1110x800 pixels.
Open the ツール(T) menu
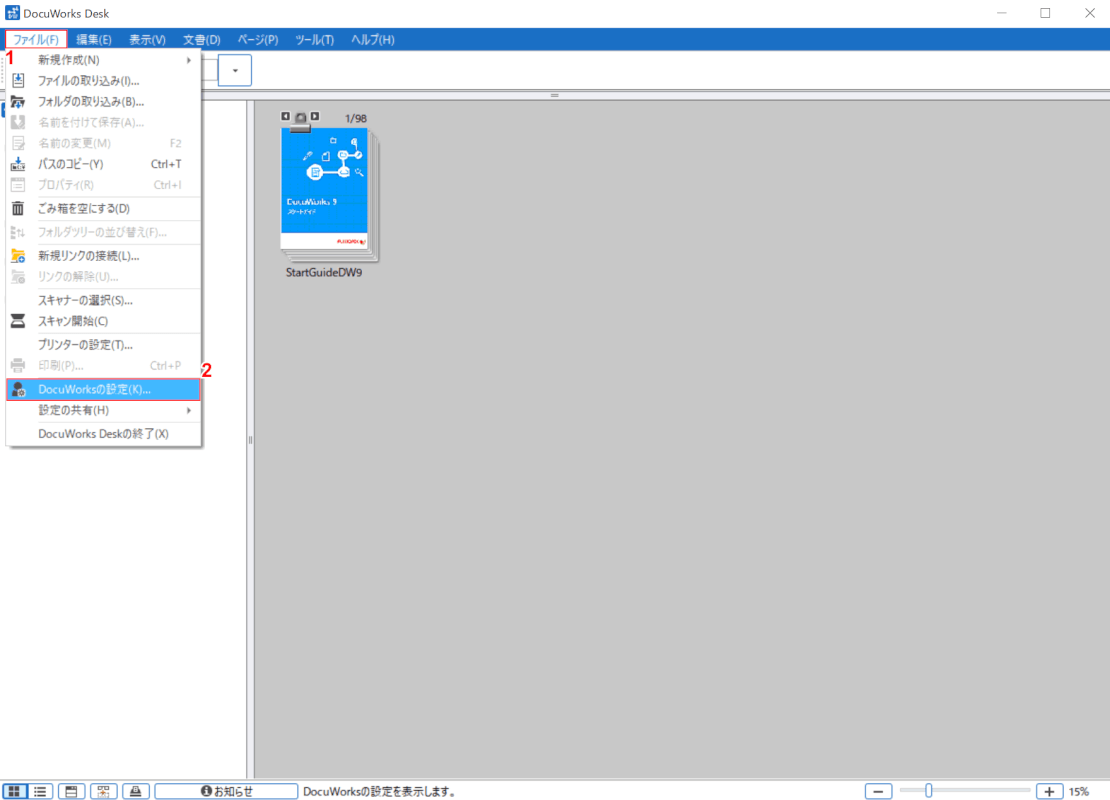314,40
